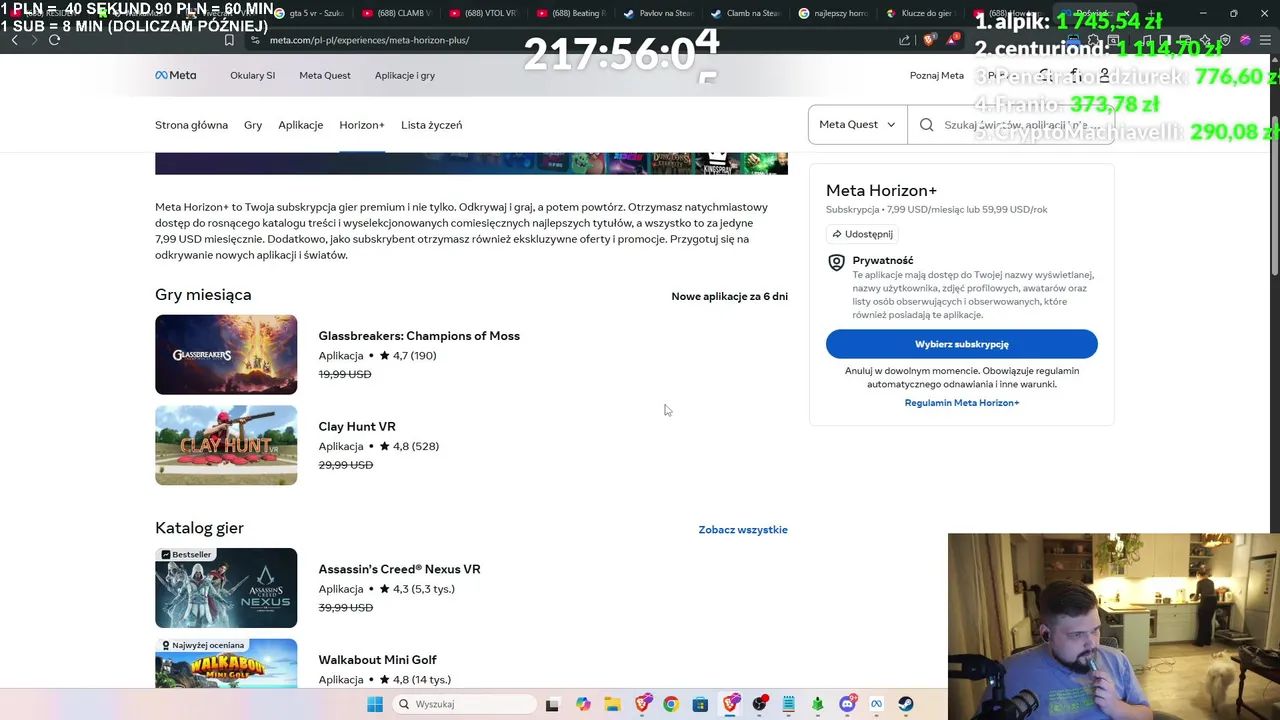1280x720 pixels.
Task: Open Walkabout Mini Golf title
Action: tap(377, 660)
